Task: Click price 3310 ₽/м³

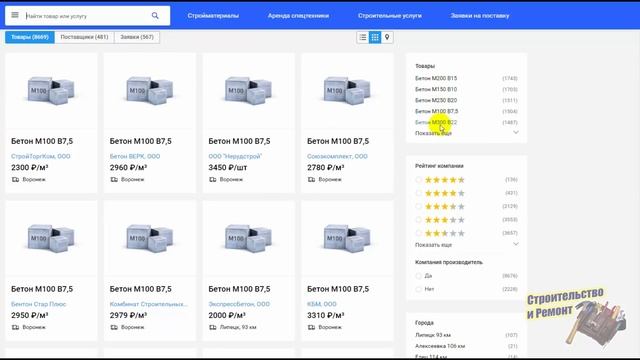Action: click(x=326, y=316)
